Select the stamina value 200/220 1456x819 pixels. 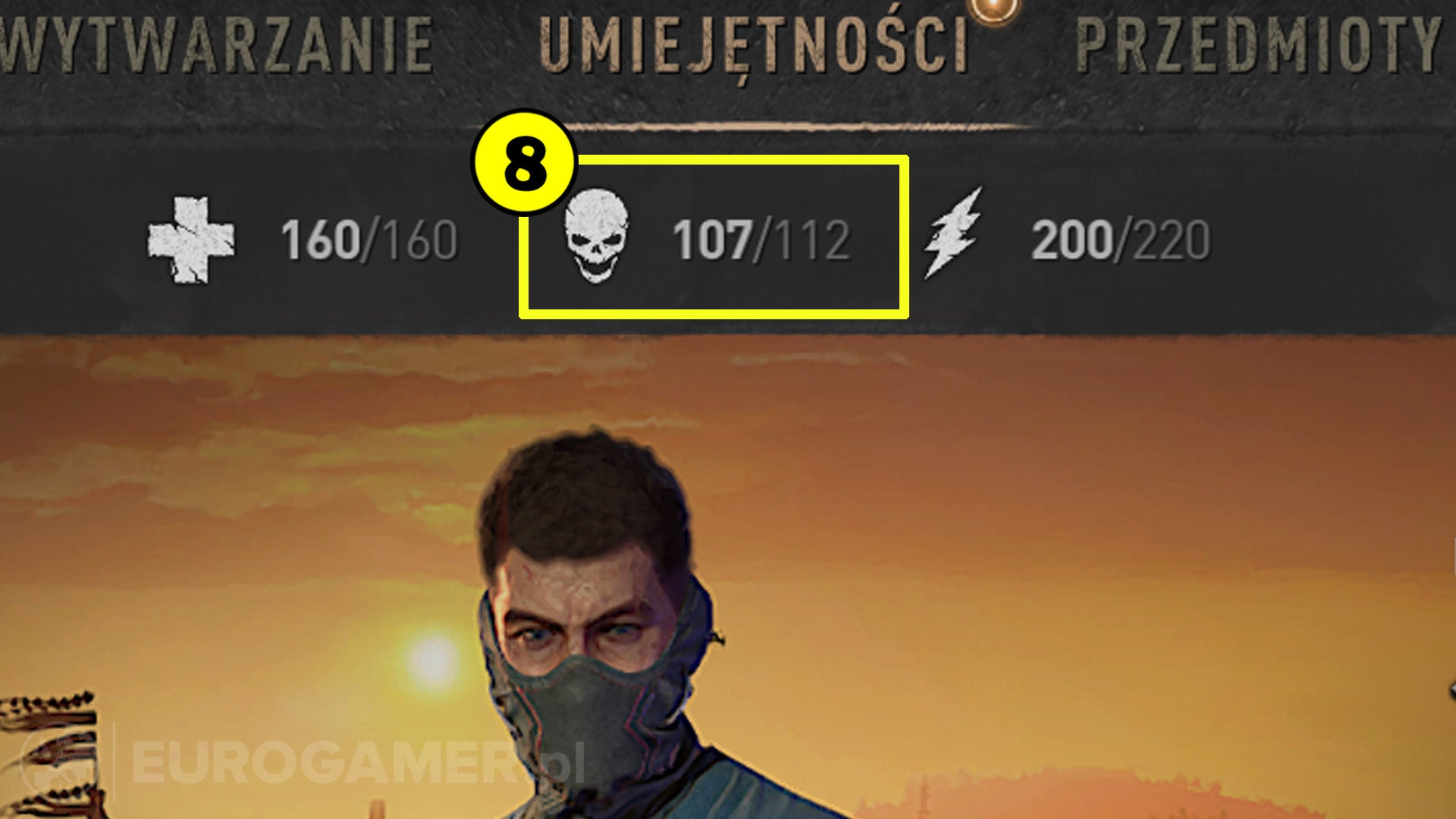point(1120,240)
